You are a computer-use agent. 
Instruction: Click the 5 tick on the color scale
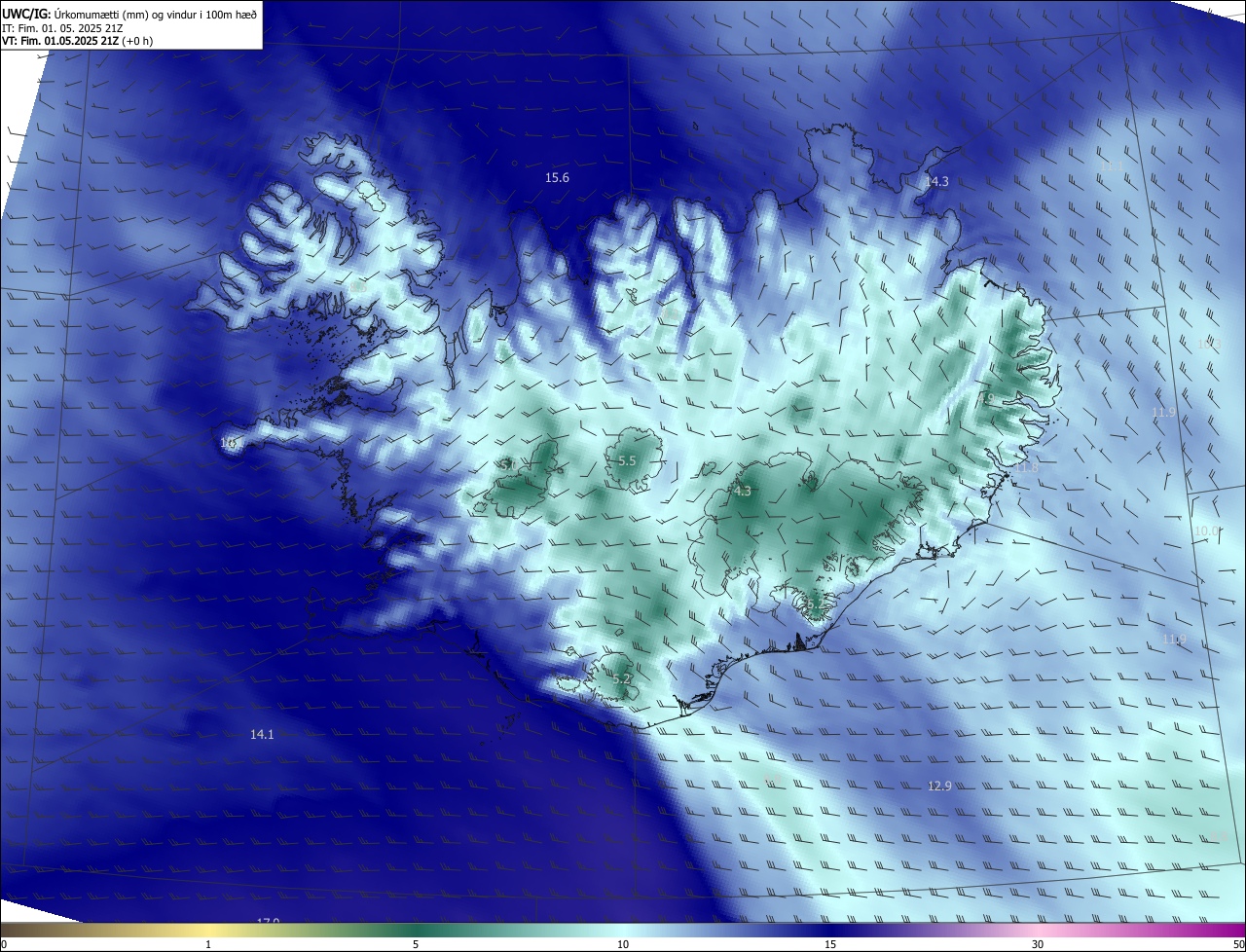(x=416, y=945)
